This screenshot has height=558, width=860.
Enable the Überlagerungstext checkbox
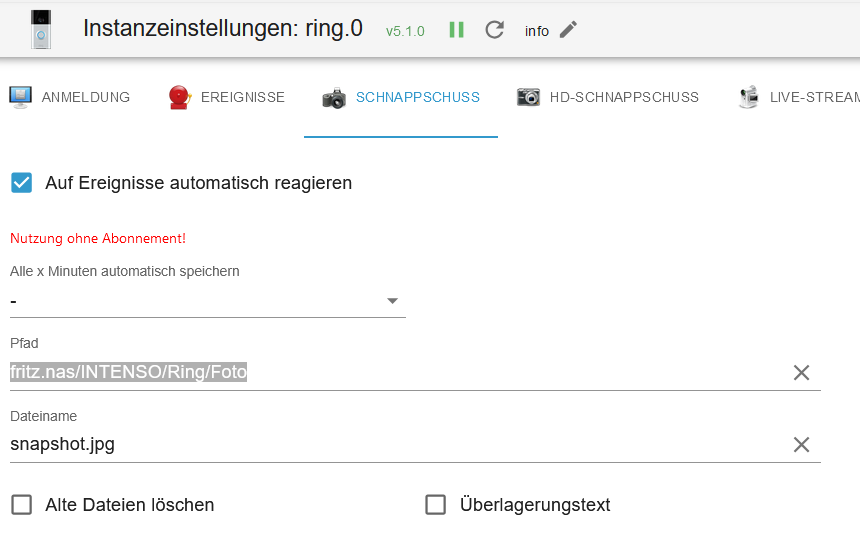tap(435, 505)
